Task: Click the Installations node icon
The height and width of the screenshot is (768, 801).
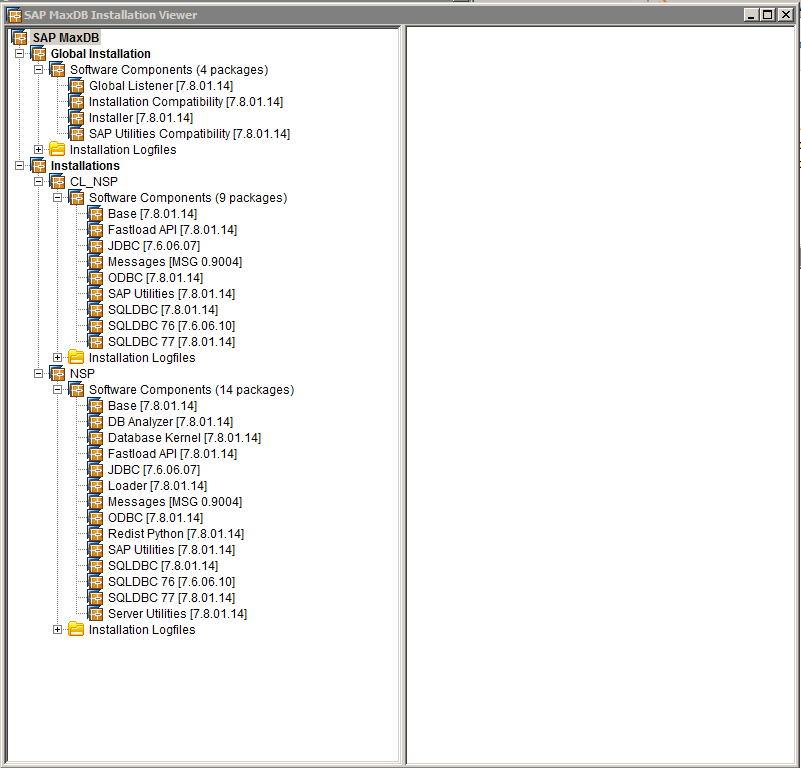Action: click(x=38, y=166)
